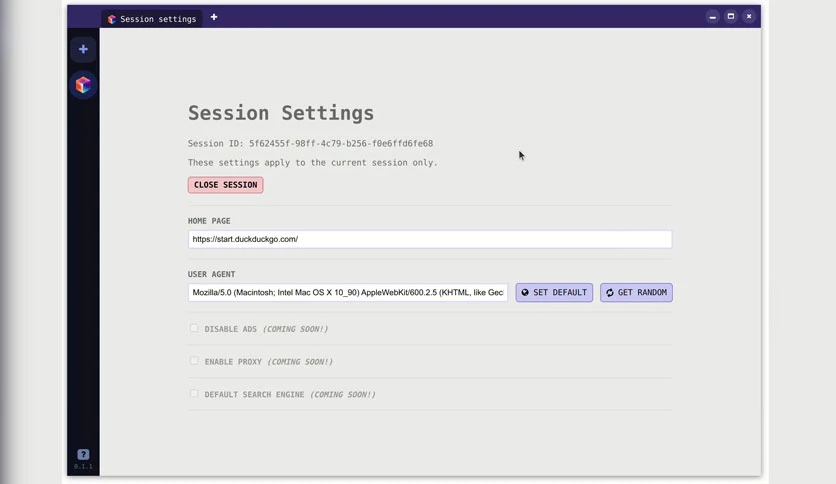This screenshot has height=484, width=836.
Task: Click the SET DEFAULT user agent button
Action: (x=554, y=293)
